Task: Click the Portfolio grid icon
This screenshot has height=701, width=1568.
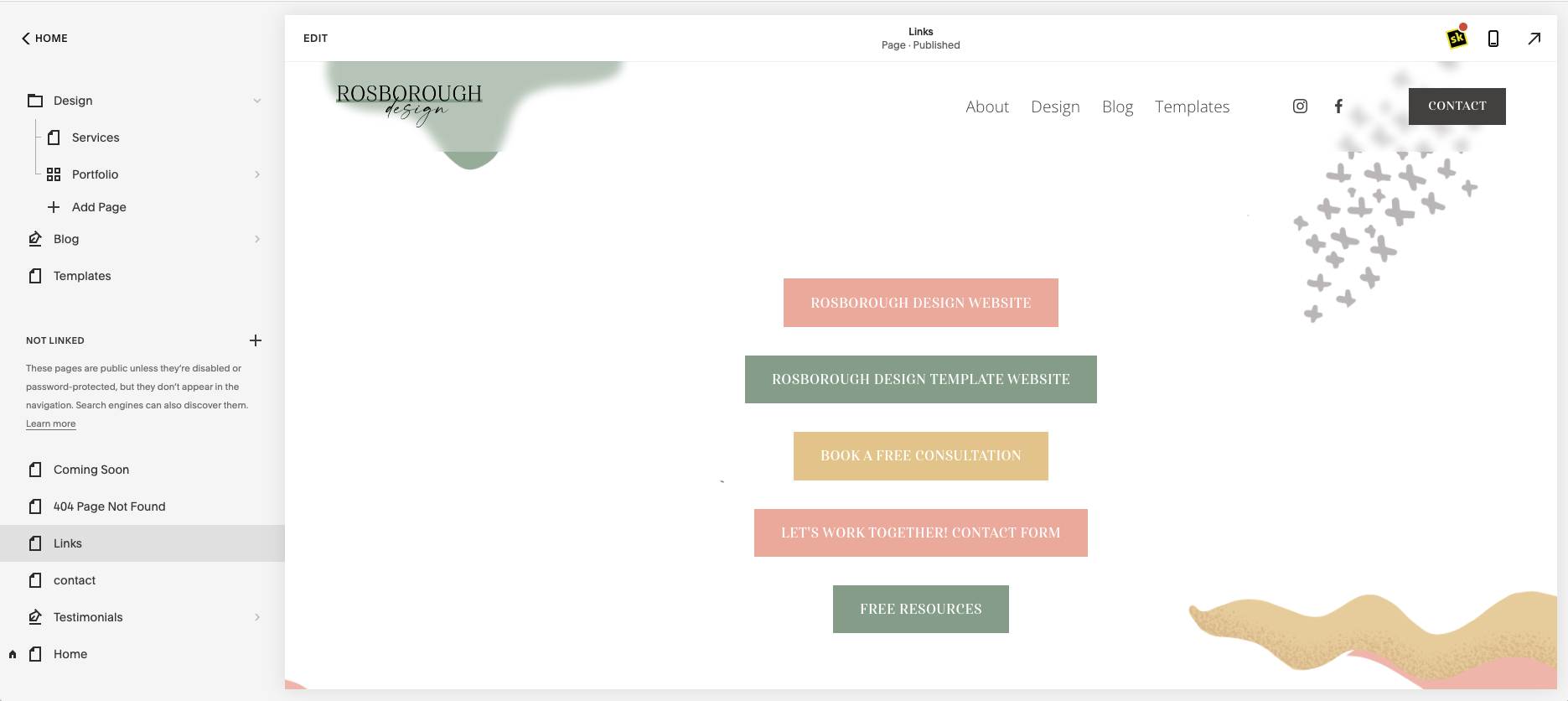Action: [x=54, y=174]
